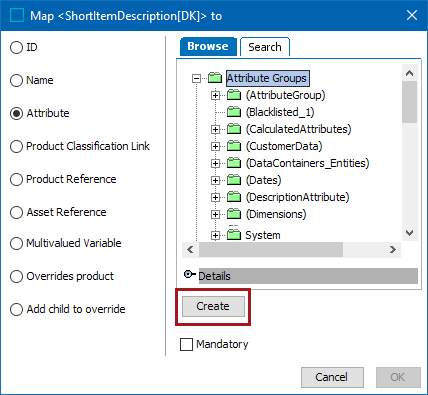
Task: Enable the Mandatory checkbox
Action: (x=186, y=344)
